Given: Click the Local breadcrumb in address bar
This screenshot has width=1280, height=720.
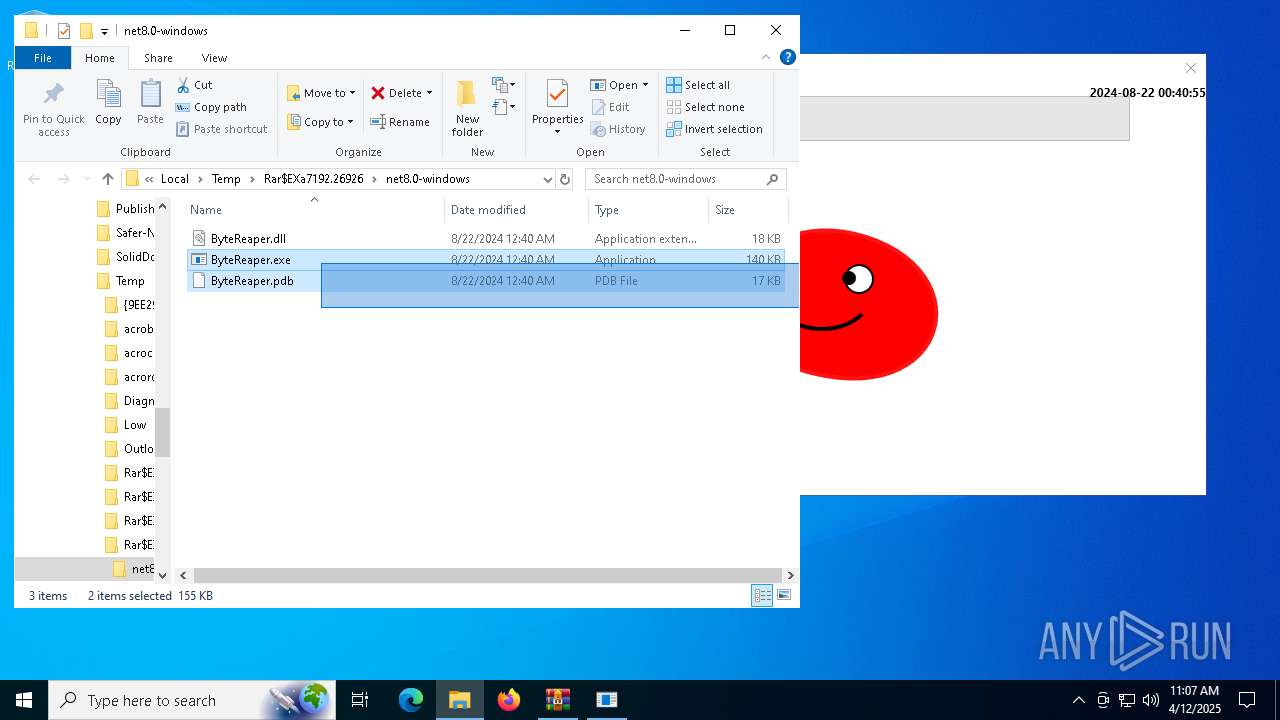Looking at the screenshot, I should pyautogui.click(x=175, y=179).
